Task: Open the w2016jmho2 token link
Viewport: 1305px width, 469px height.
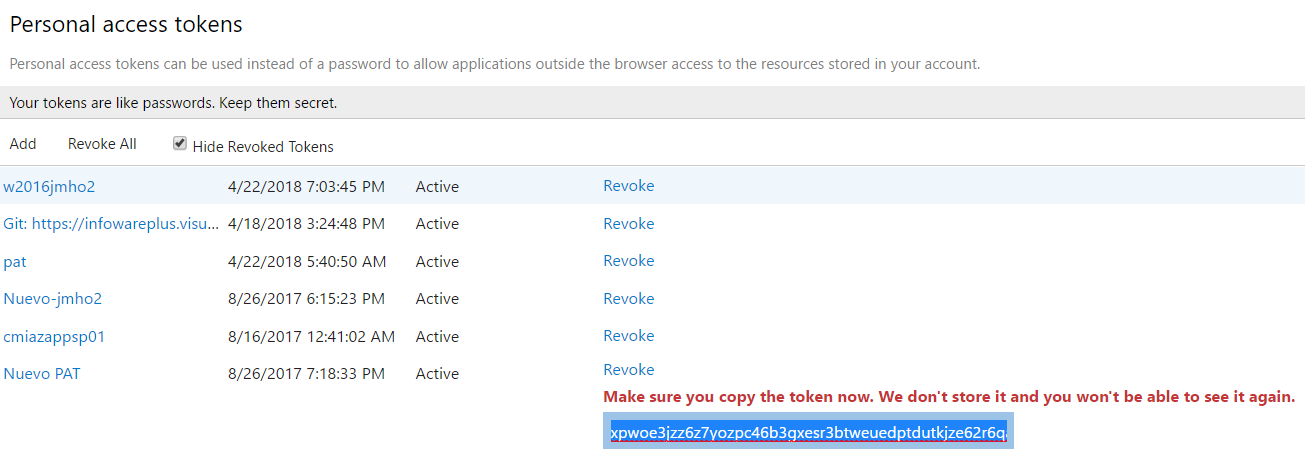Action: 49,186
